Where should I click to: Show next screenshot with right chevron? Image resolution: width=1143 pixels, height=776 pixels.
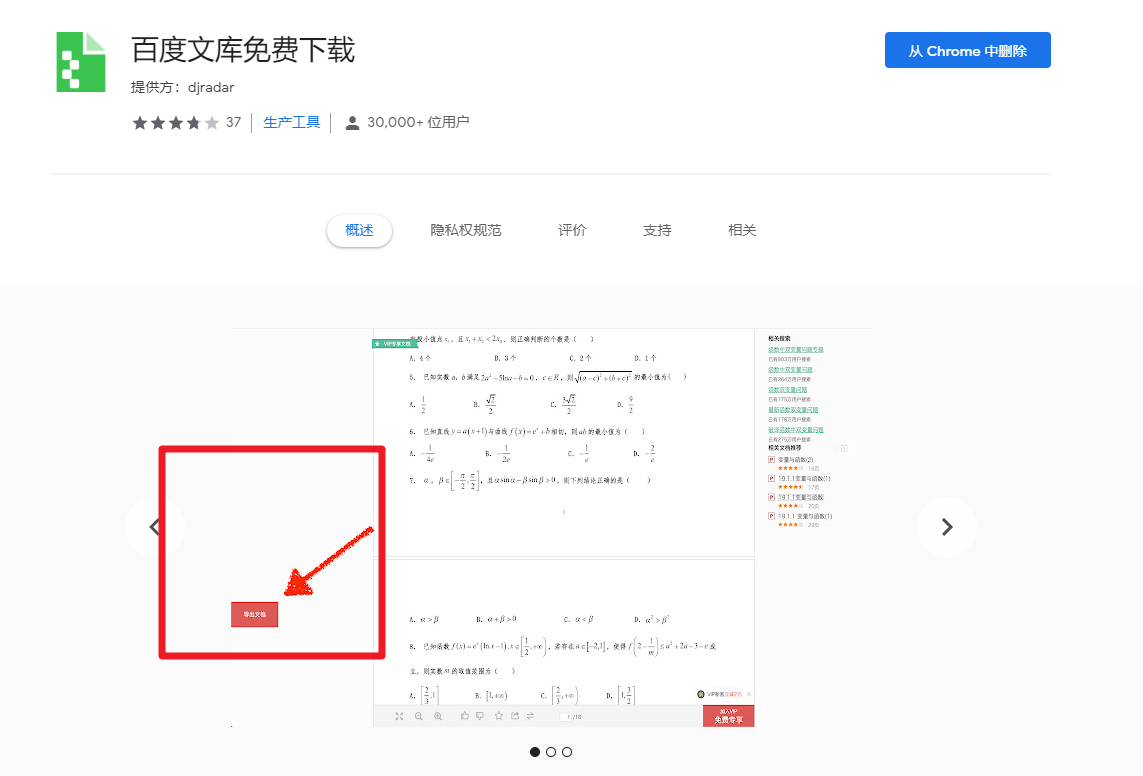[x=946, y=527]
